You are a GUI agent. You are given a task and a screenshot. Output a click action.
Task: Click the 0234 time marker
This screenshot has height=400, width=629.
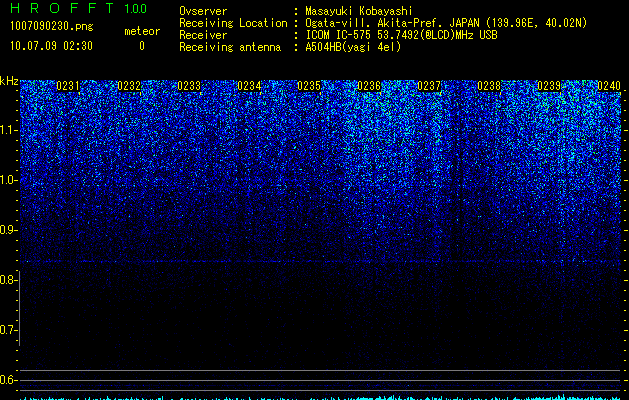click(x=249, y=86)
